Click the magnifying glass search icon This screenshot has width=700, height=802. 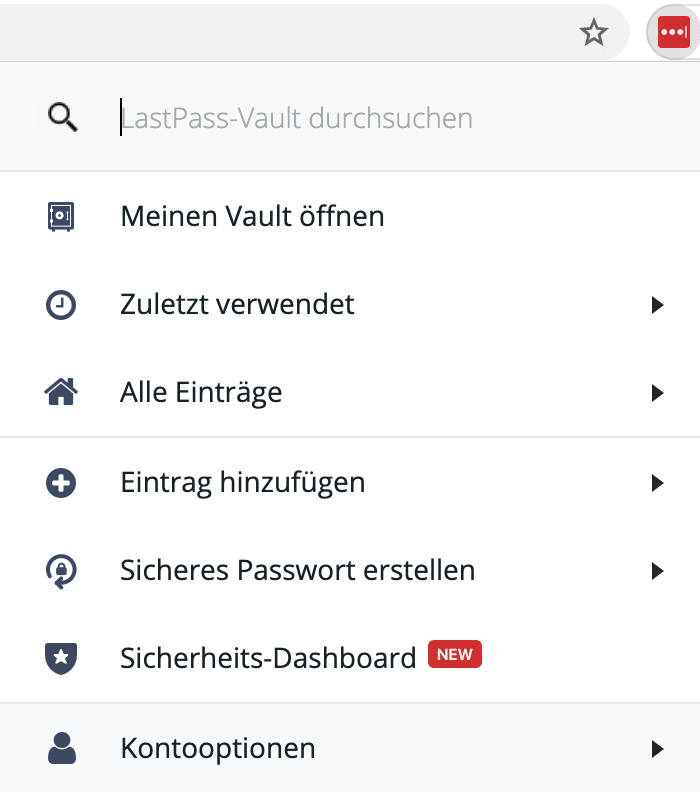[x=62, y=118]
